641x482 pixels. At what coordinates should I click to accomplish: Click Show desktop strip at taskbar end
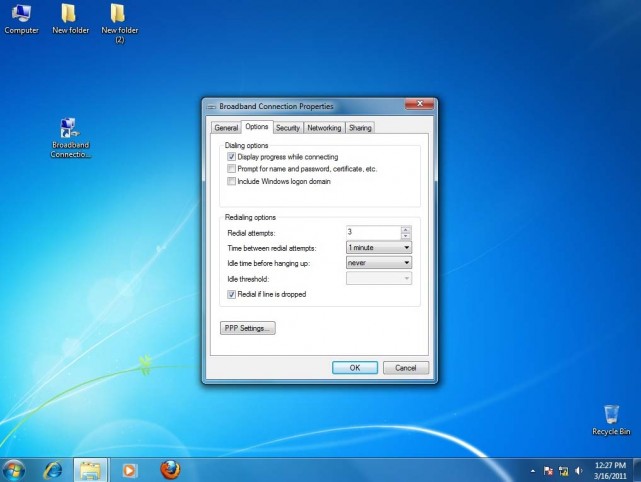click(637, 470)
